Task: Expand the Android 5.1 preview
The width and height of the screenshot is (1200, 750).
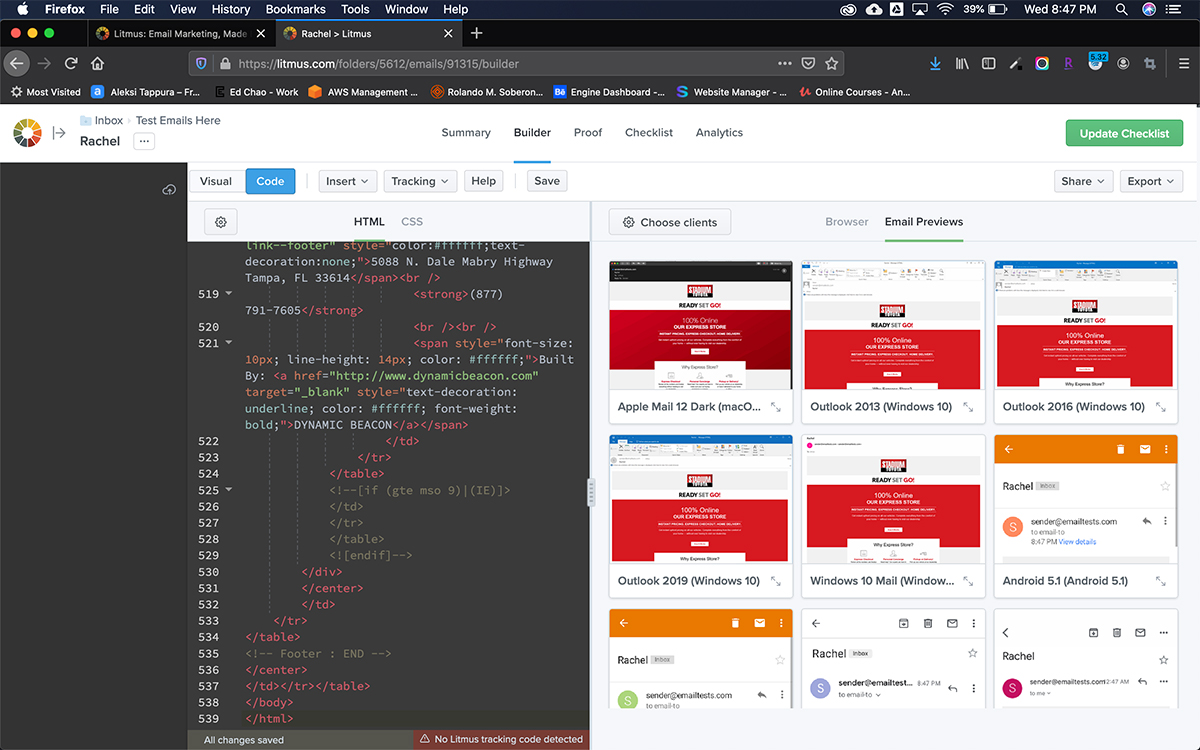Action: [x=1160, y=581]
